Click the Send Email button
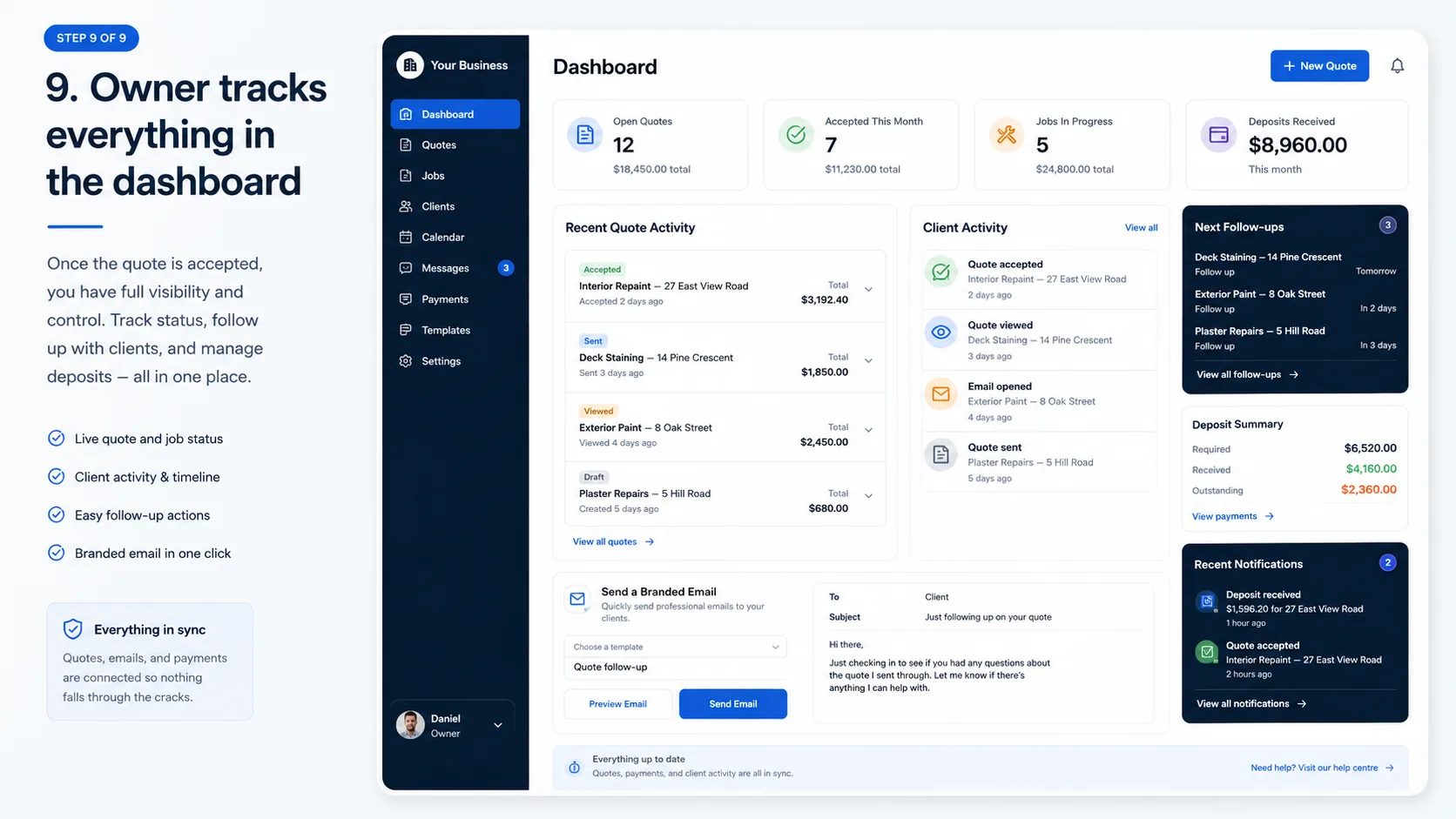This screenshot has width=1456, height=819. coord(733,704)
